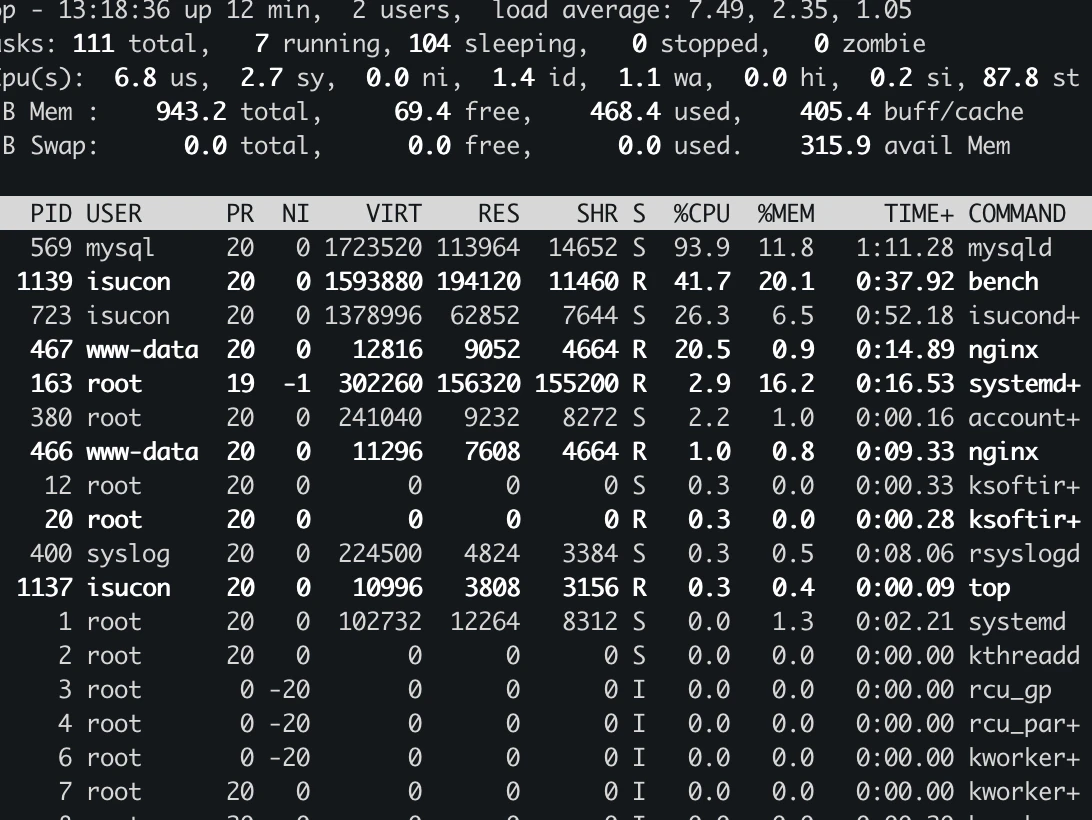Click the "rsyslogd" command name
Viewport: 1092px width, 820px height.
[x=1024, y=554]
